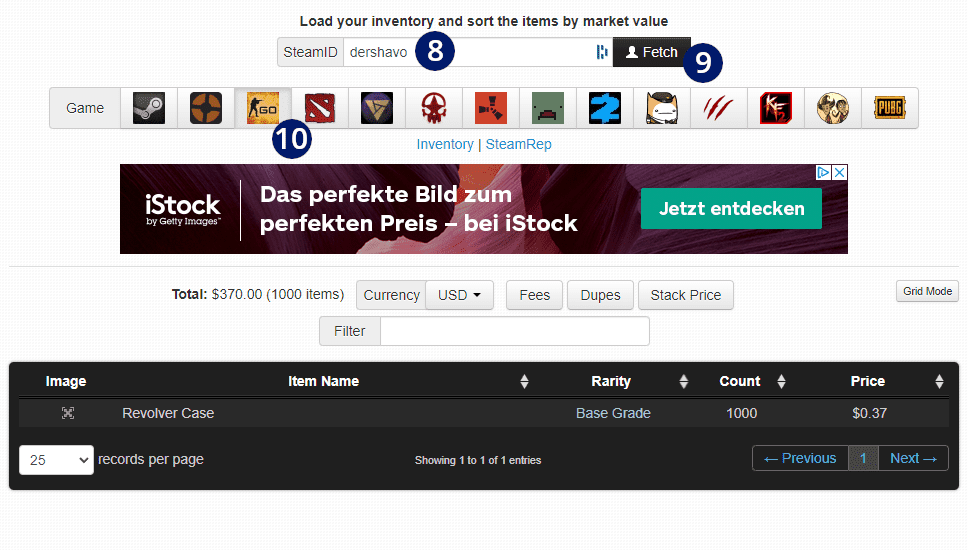Click the SteamID input field

coord(477,52)
